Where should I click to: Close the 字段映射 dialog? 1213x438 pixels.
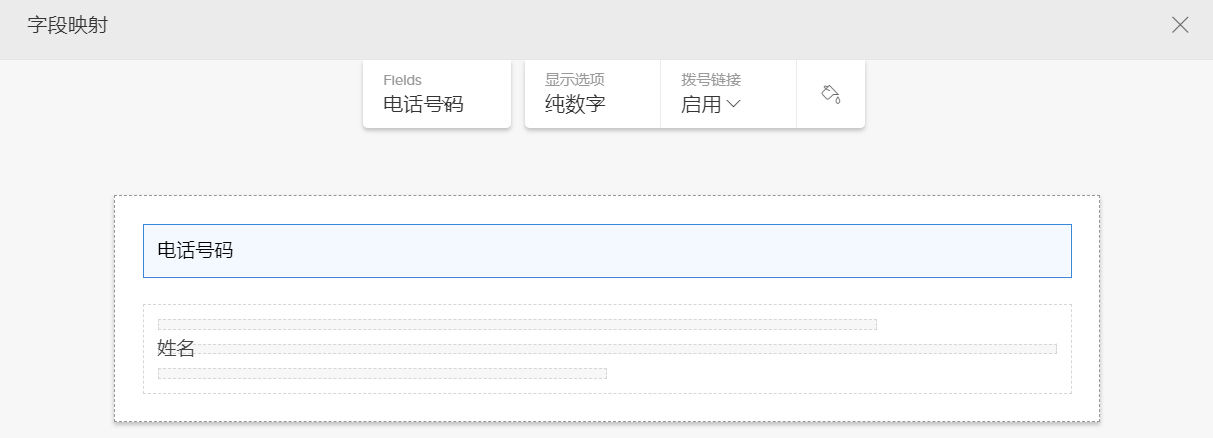pyautogui.click(x=1180, y=25)
